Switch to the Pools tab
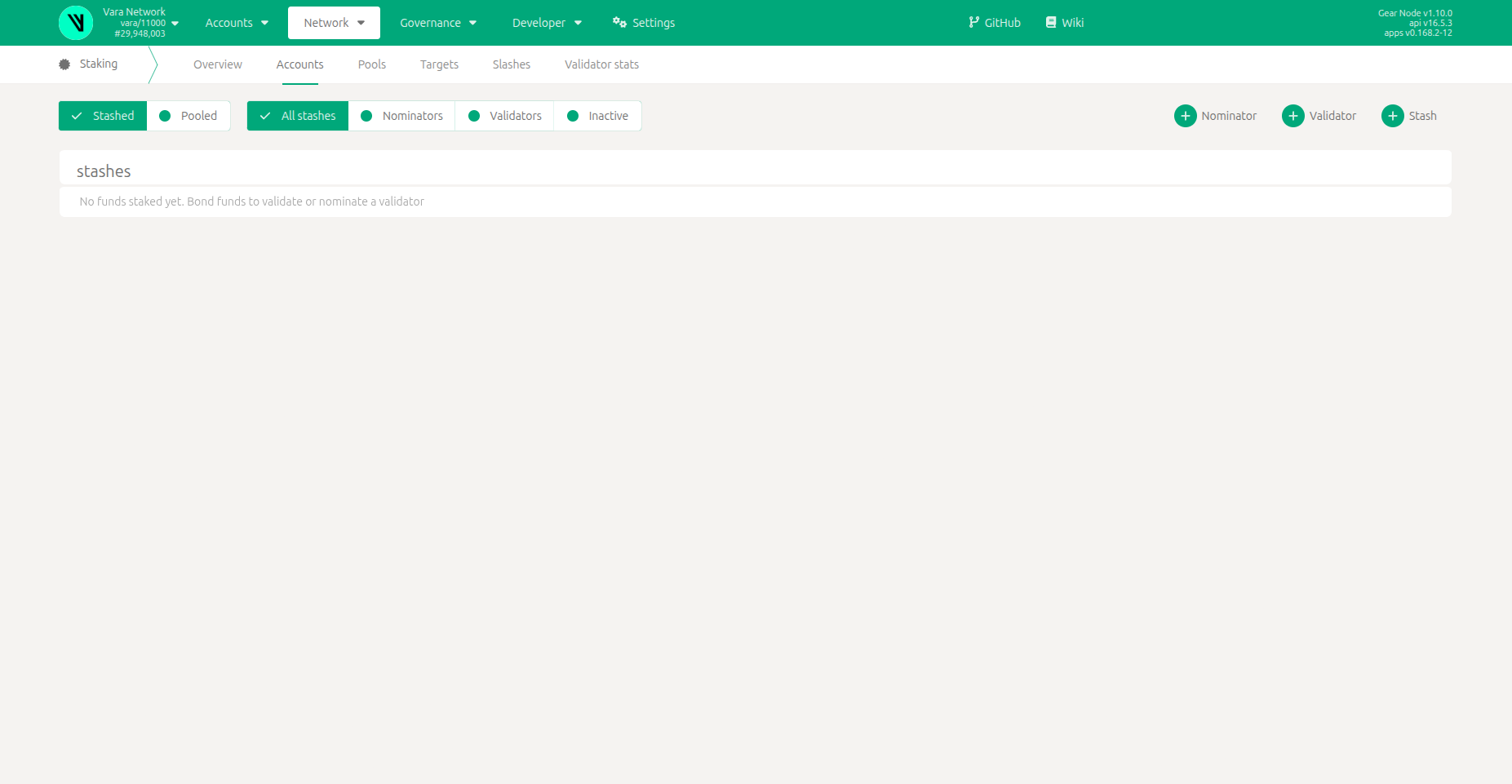 [372, 64]
